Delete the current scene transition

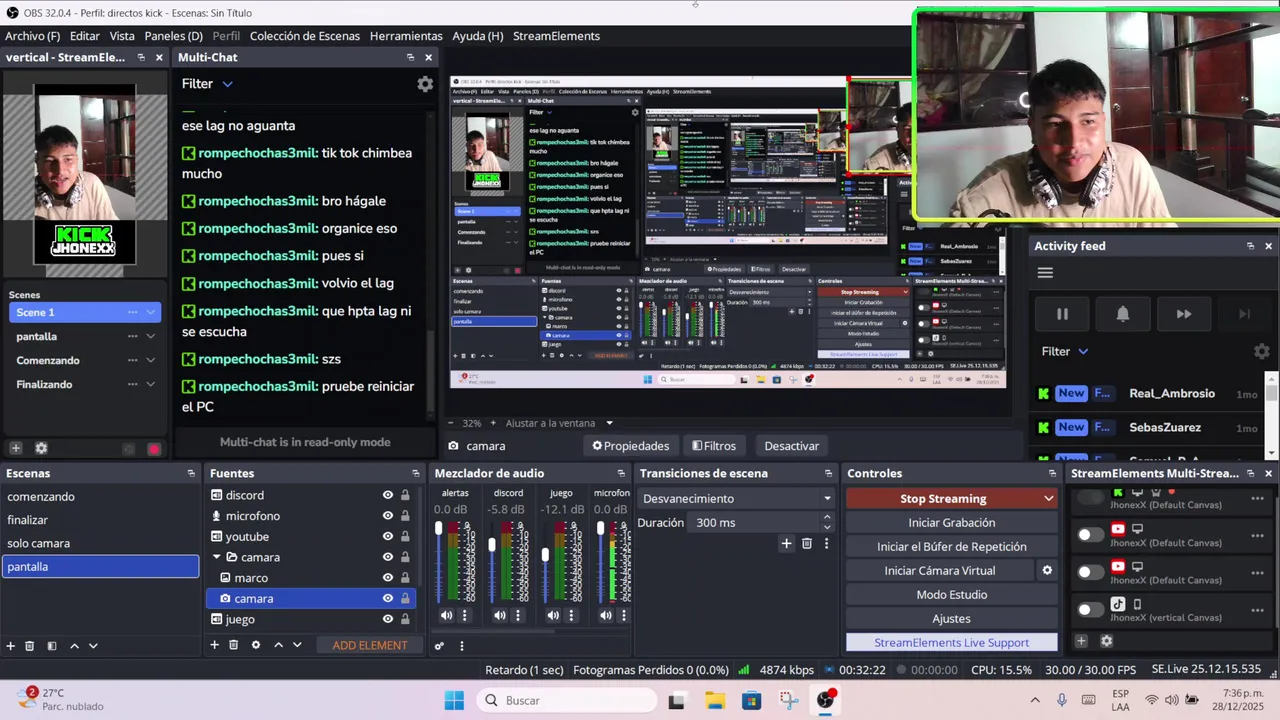[x=807, y=543]
